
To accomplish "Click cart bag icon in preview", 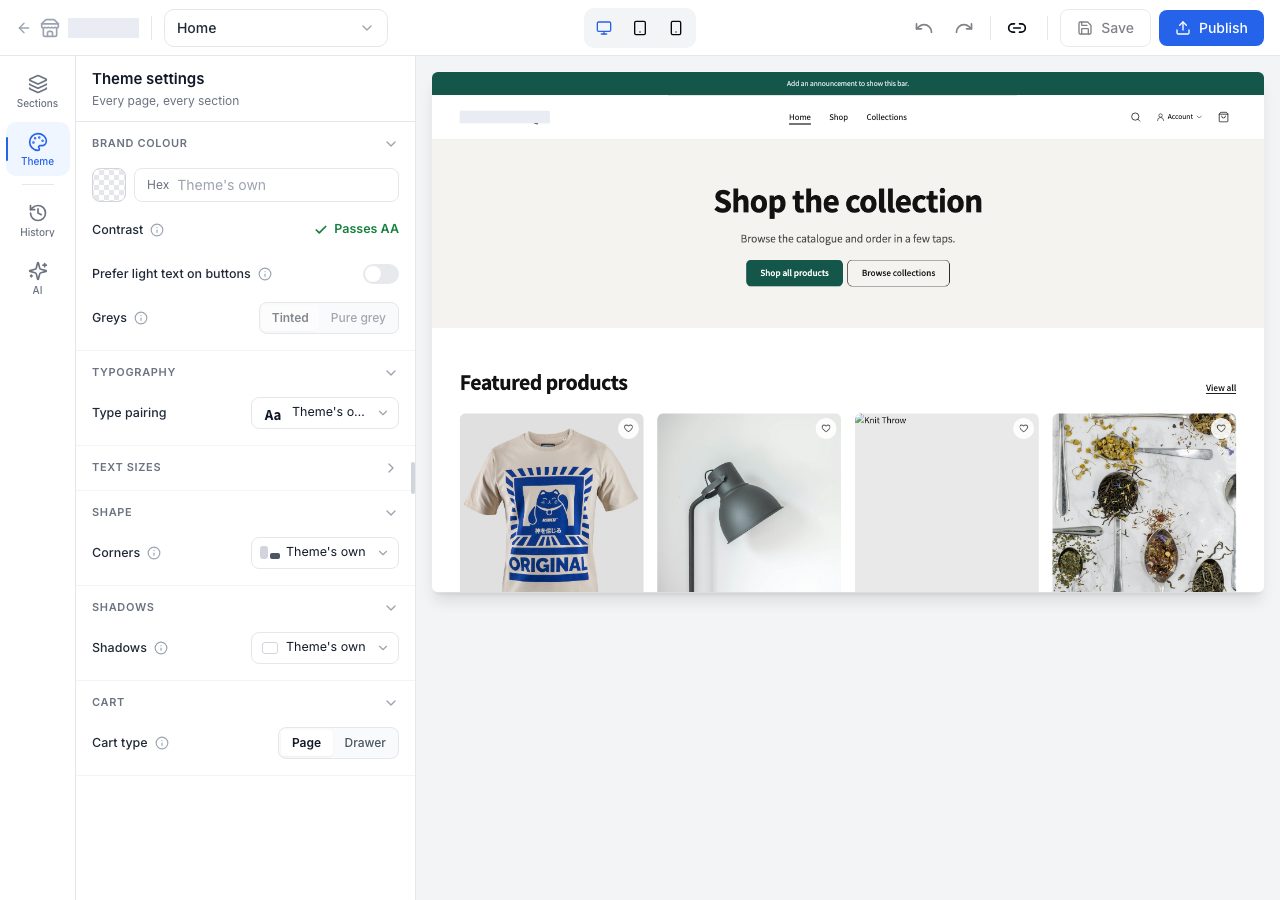I will 1223,117.
